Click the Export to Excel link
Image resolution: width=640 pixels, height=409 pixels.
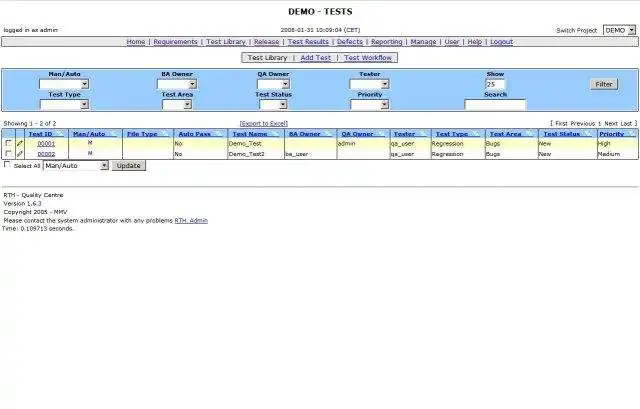coord(264,123)
